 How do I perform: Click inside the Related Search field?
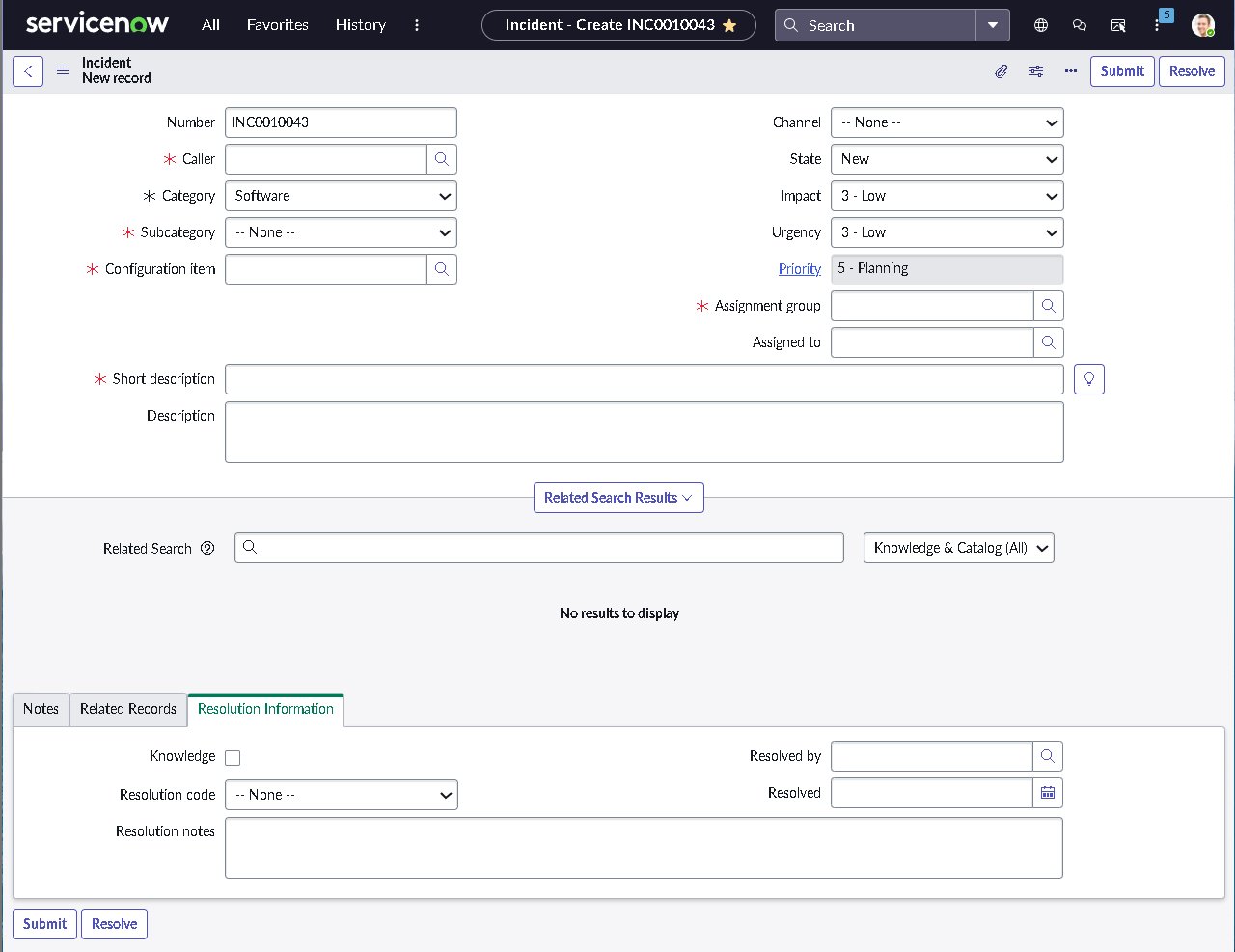coord(538,547)
